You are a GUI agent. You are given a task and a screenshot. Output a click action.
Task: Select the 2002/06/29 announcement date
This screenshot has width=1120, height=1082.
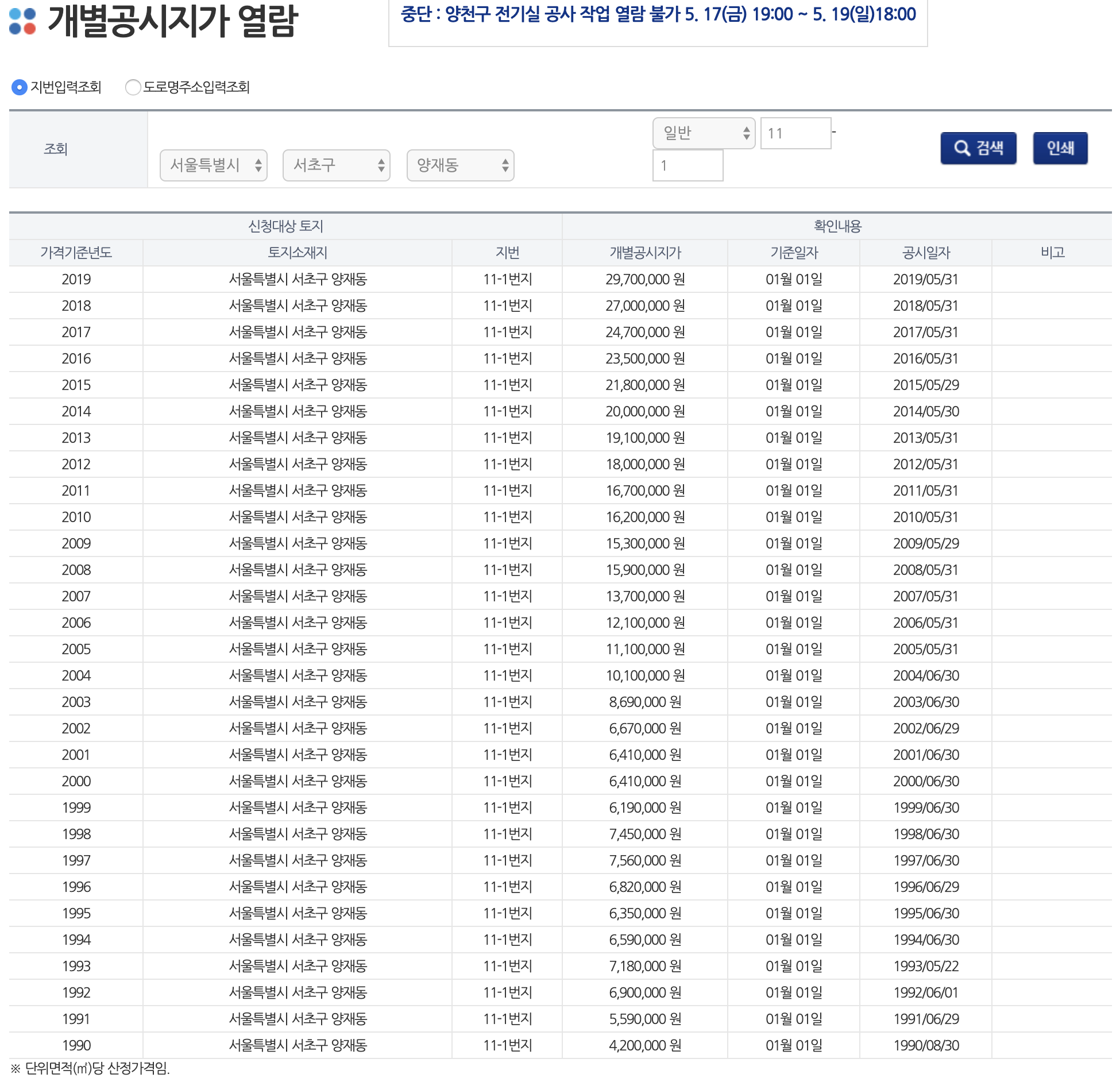tap(926, 728)
